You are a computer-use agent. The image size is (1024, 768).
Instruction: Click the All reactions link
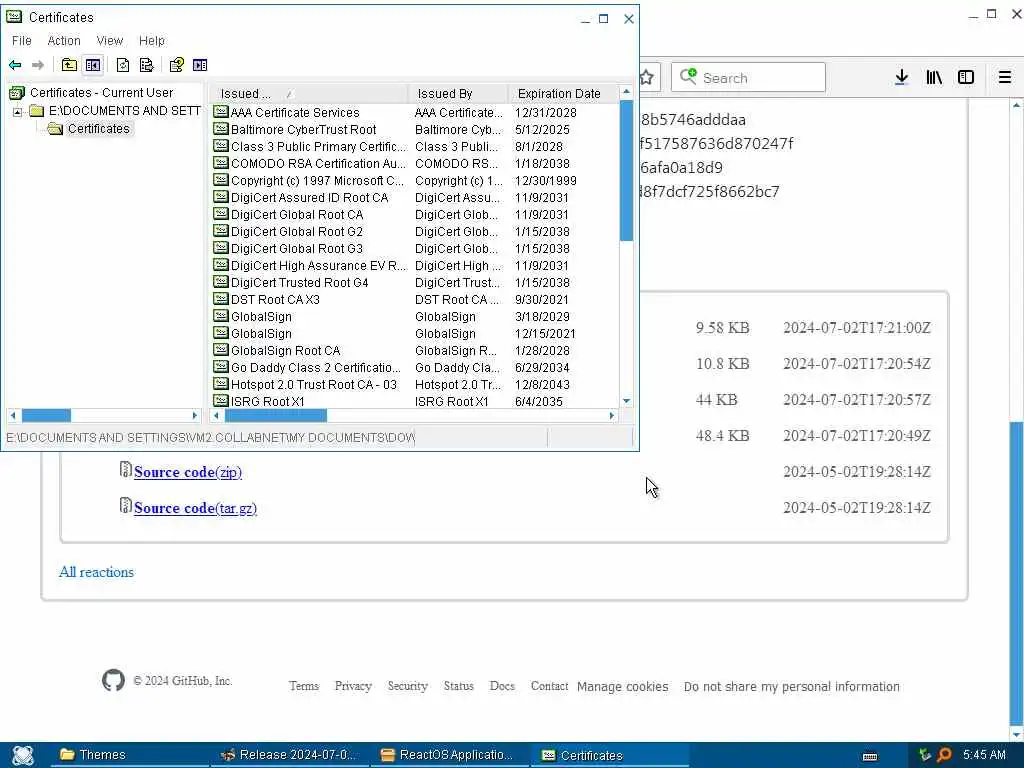pyautogui.click(x=97, y=571)
